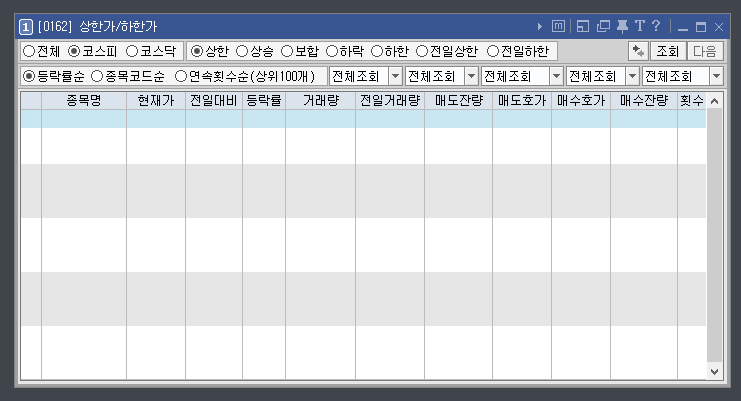
Task: Sort by 종목코드순 radio option
Action: click(128, 76)
